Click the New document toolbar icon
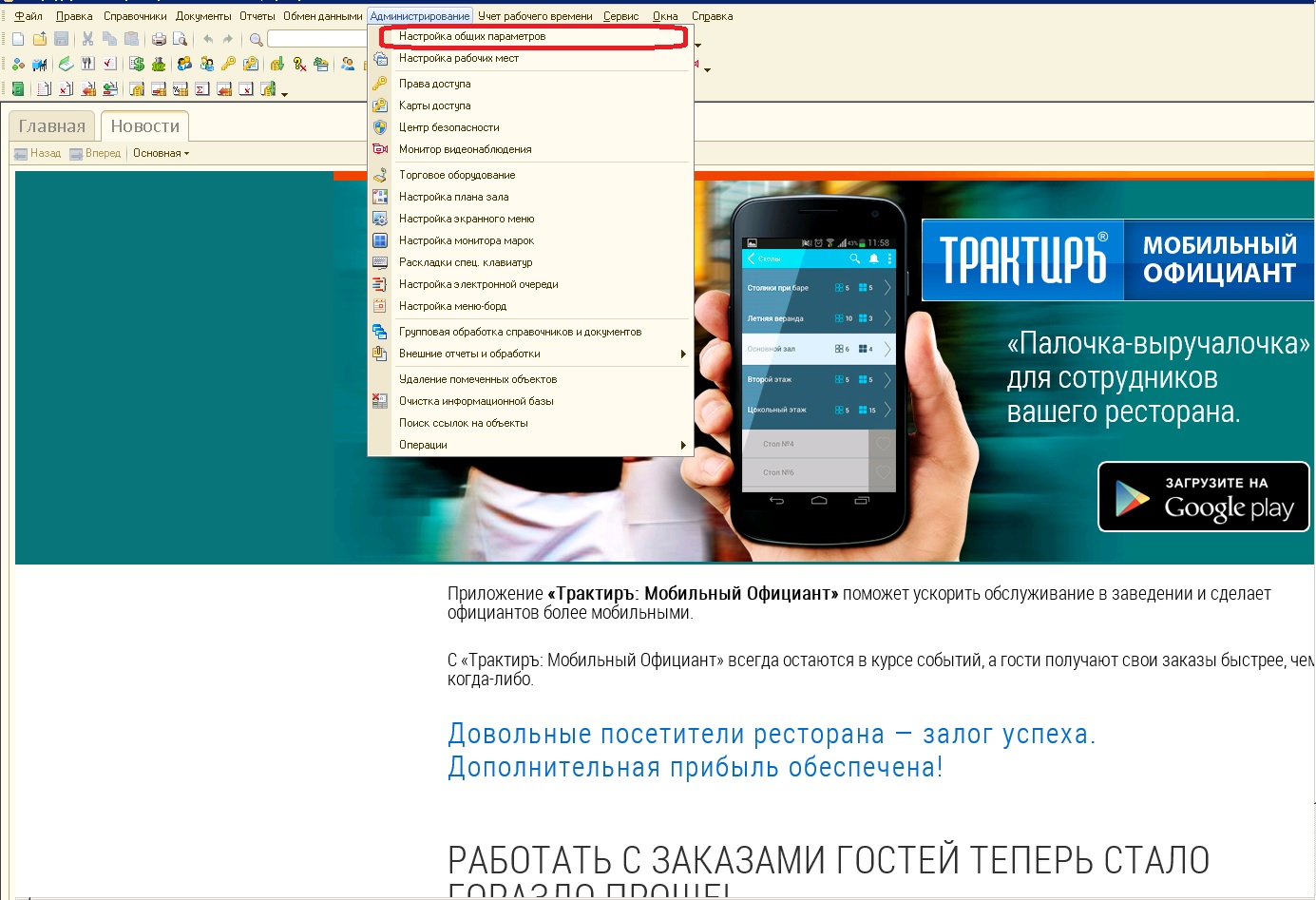1316x900 pixels. click(x=18, y=39)
